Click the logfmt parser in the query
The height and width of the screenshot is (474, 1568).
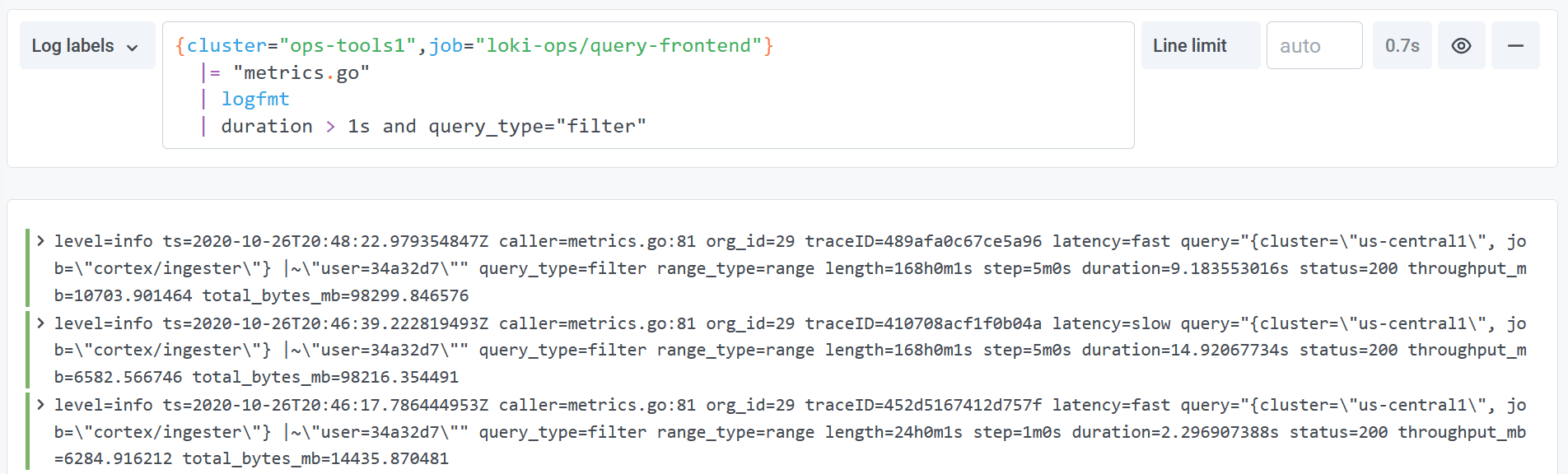click(255, 100)
